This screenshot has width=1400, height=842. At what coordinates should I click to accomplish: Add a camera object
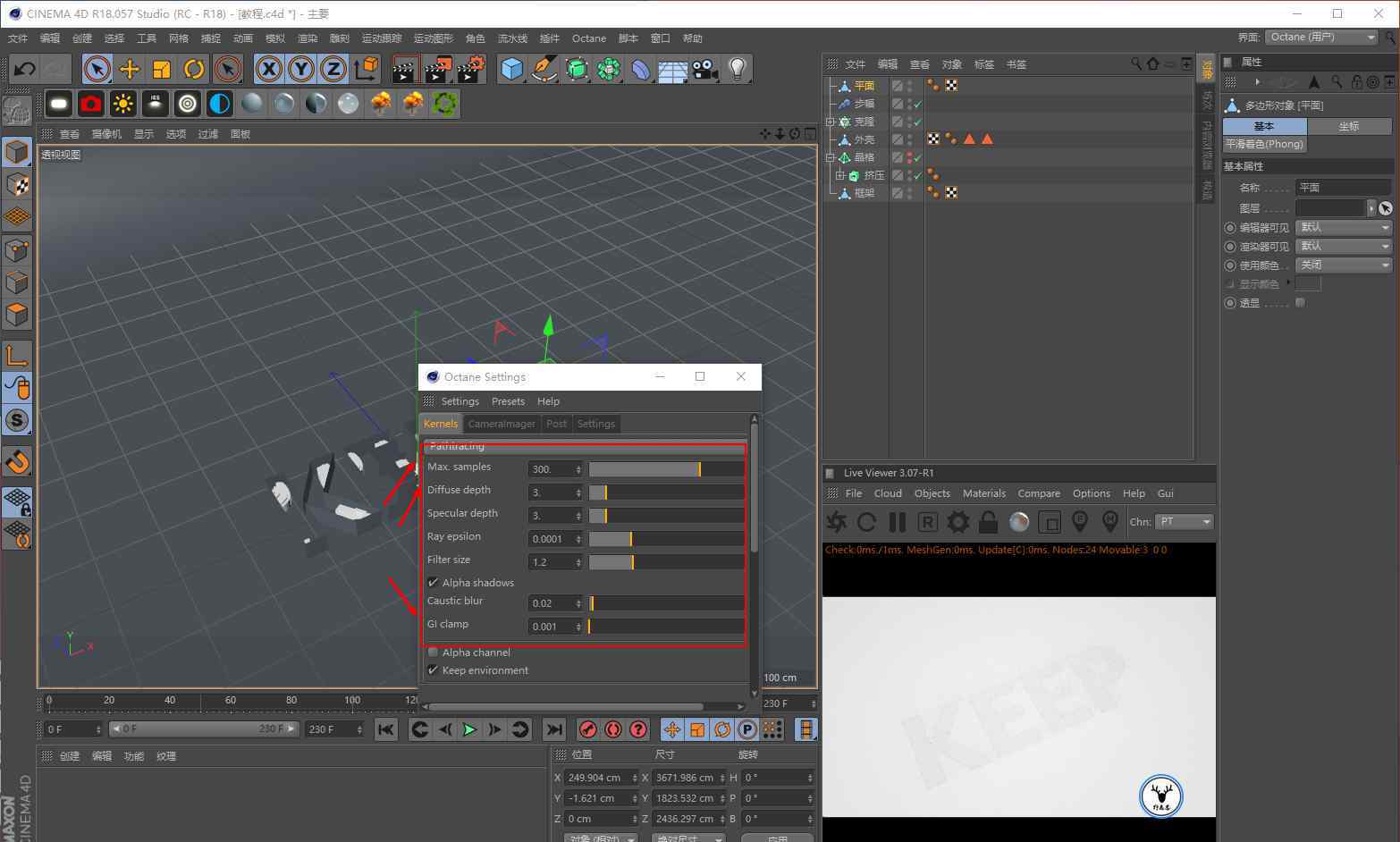point(705,69)
